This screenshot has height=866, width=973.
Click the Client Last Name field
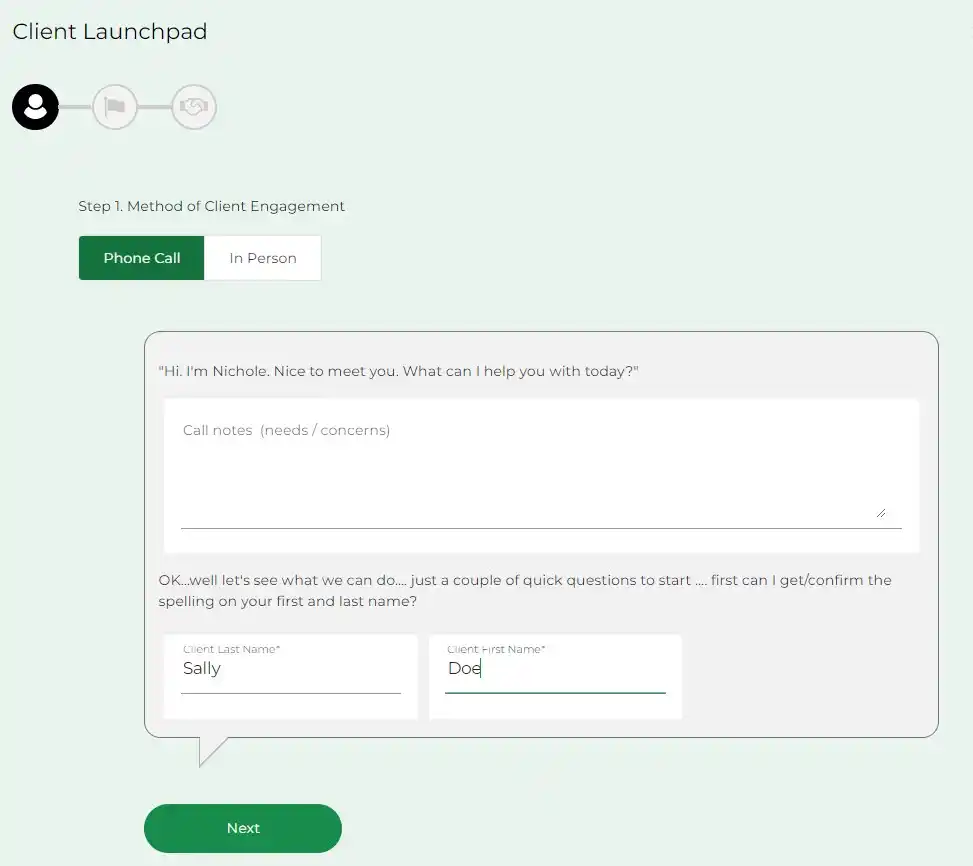(290, 669)
